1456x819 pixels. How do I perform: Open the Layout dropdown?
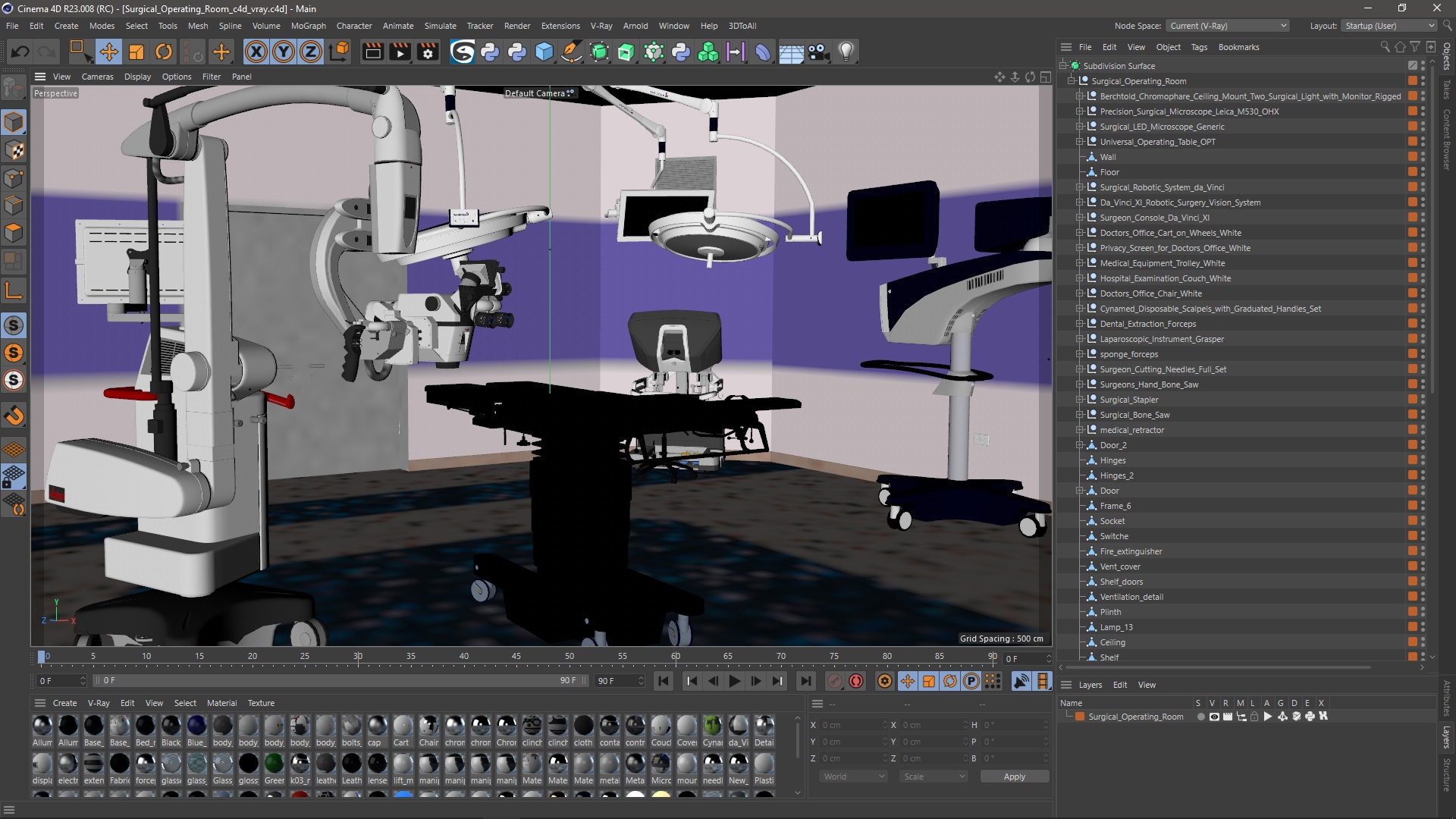point(1389,26)
